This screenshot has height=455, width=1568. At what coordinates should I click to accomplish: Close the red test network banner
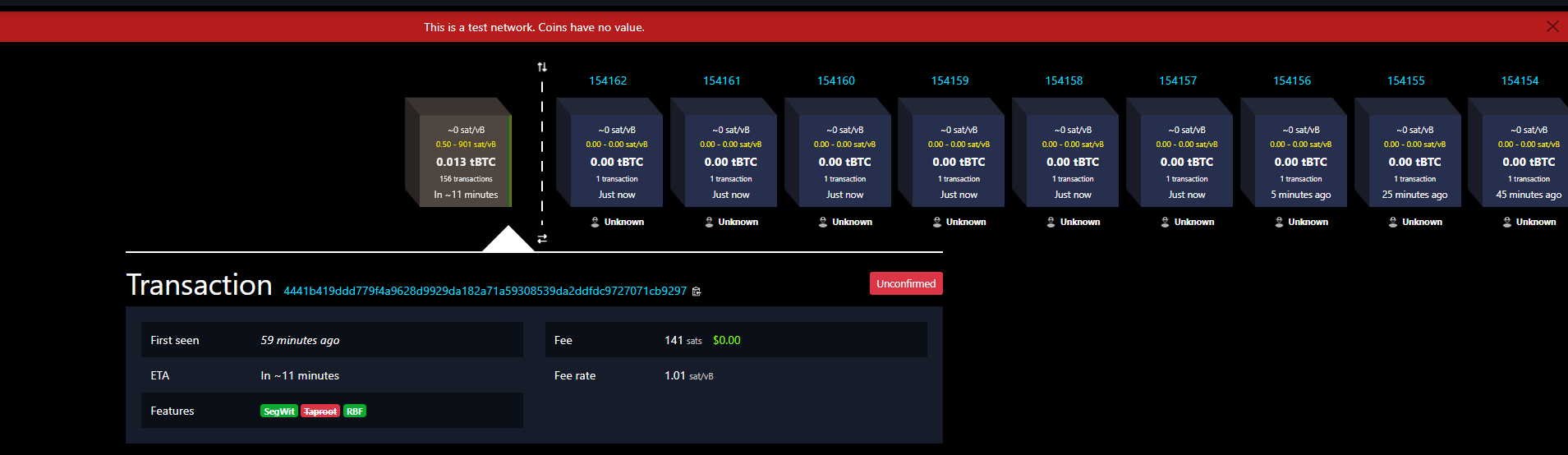click(x=1552, y=26)
